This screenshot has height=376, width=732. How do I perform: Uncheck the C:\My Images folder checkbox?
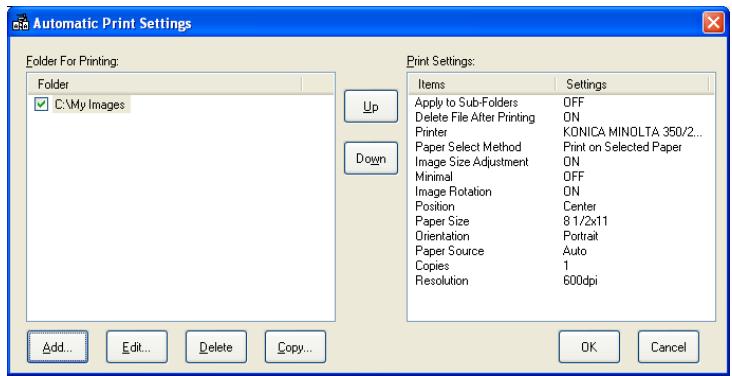point(41,105)
